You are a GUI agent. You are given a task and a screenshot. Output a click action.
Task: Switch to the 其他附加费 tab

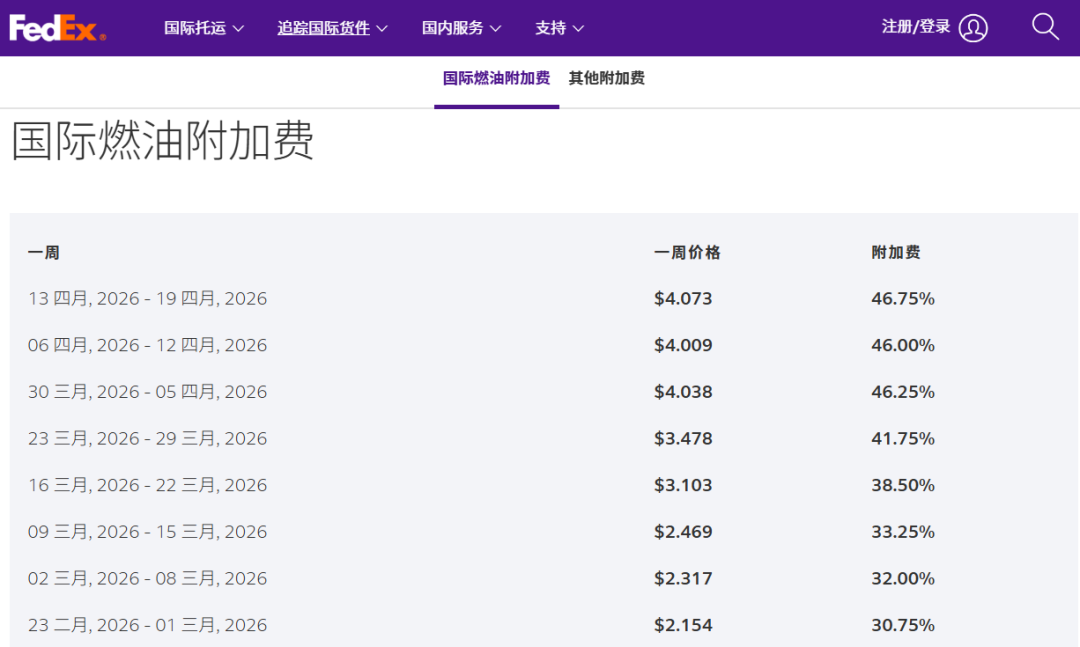coord(606,78)
